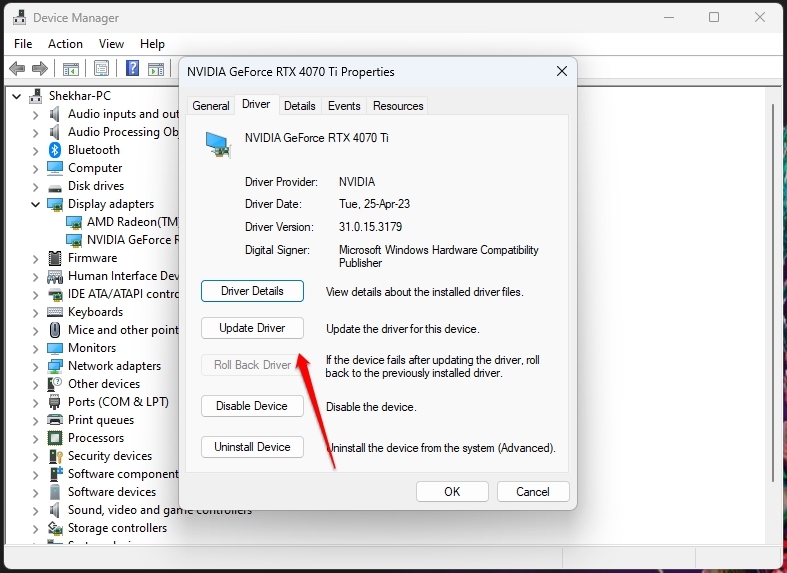Image resolution: width=787 pixels, height=573 pixels.
Task: Click the Show/Hide console tree toolbar icon
Action: pos(71,69)
